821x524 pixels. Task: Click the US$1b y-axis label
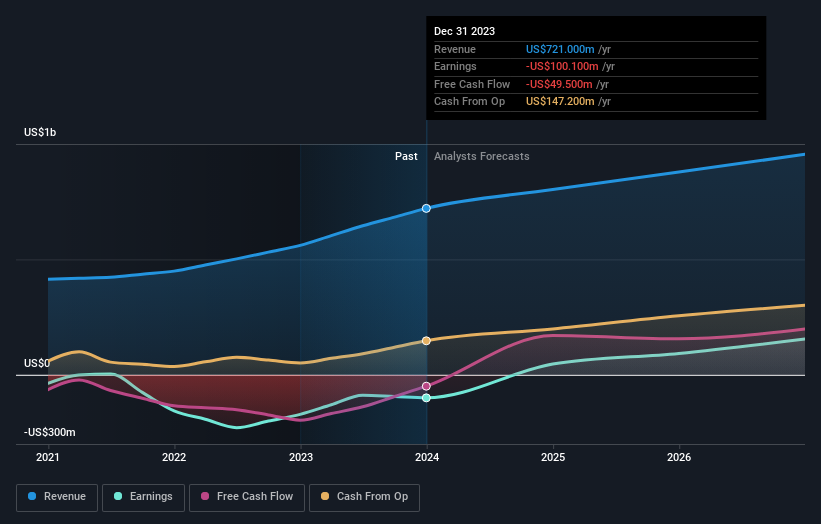coord(40,132)
